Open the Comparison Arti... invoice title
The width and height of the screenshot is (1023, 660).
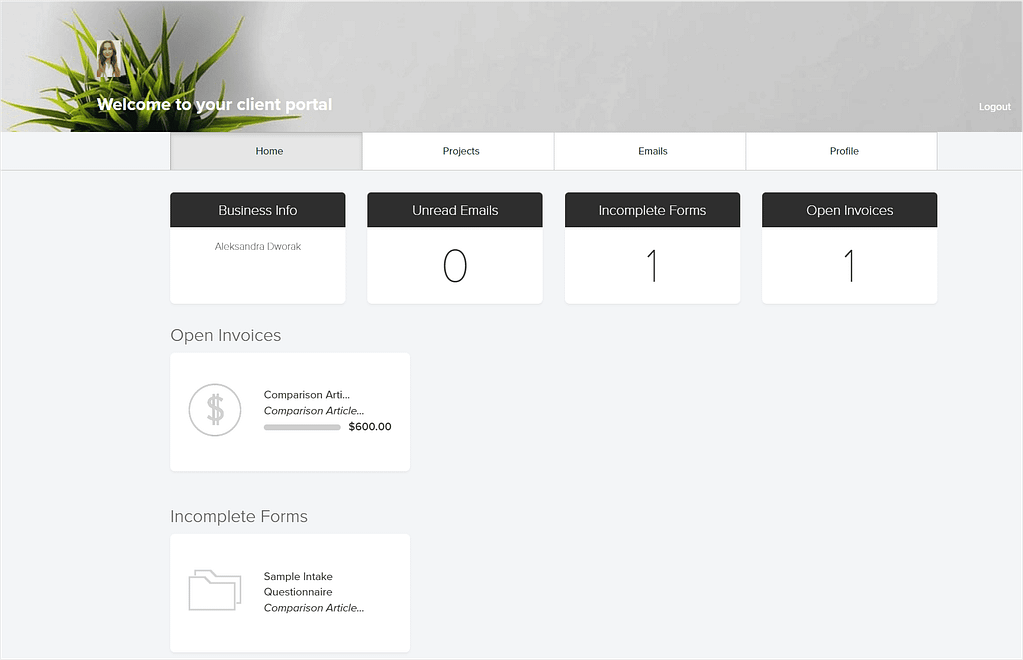click(x=307, y=395)
